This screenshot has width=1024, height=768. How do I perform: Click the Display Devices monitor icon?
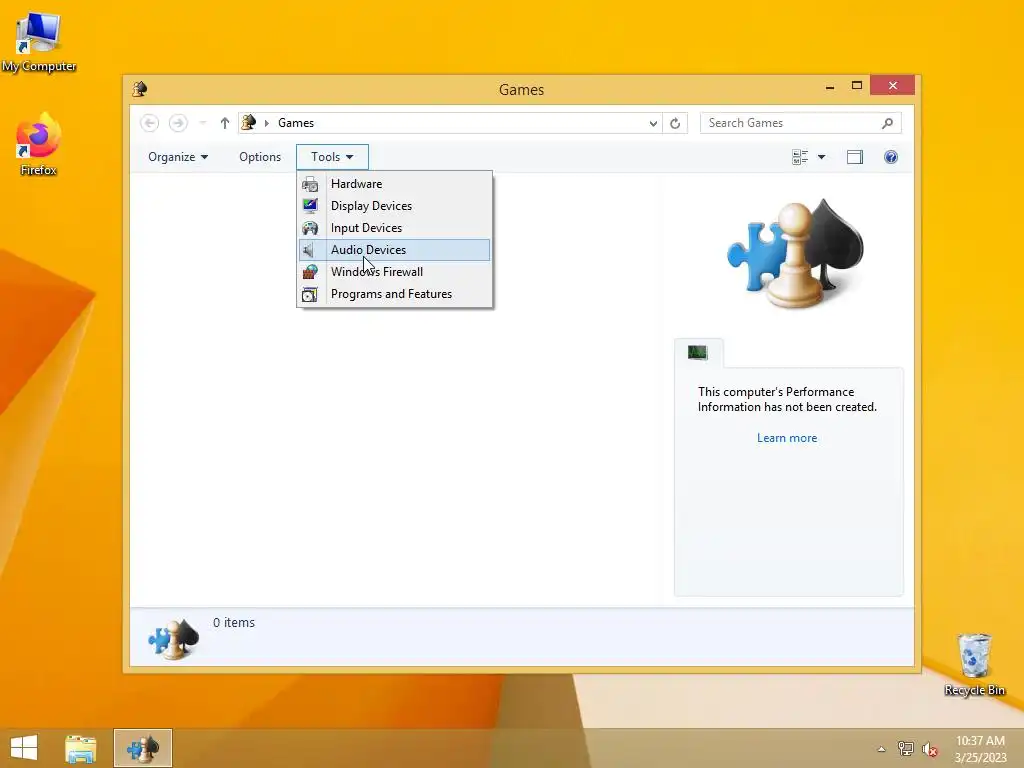[310, 206]
